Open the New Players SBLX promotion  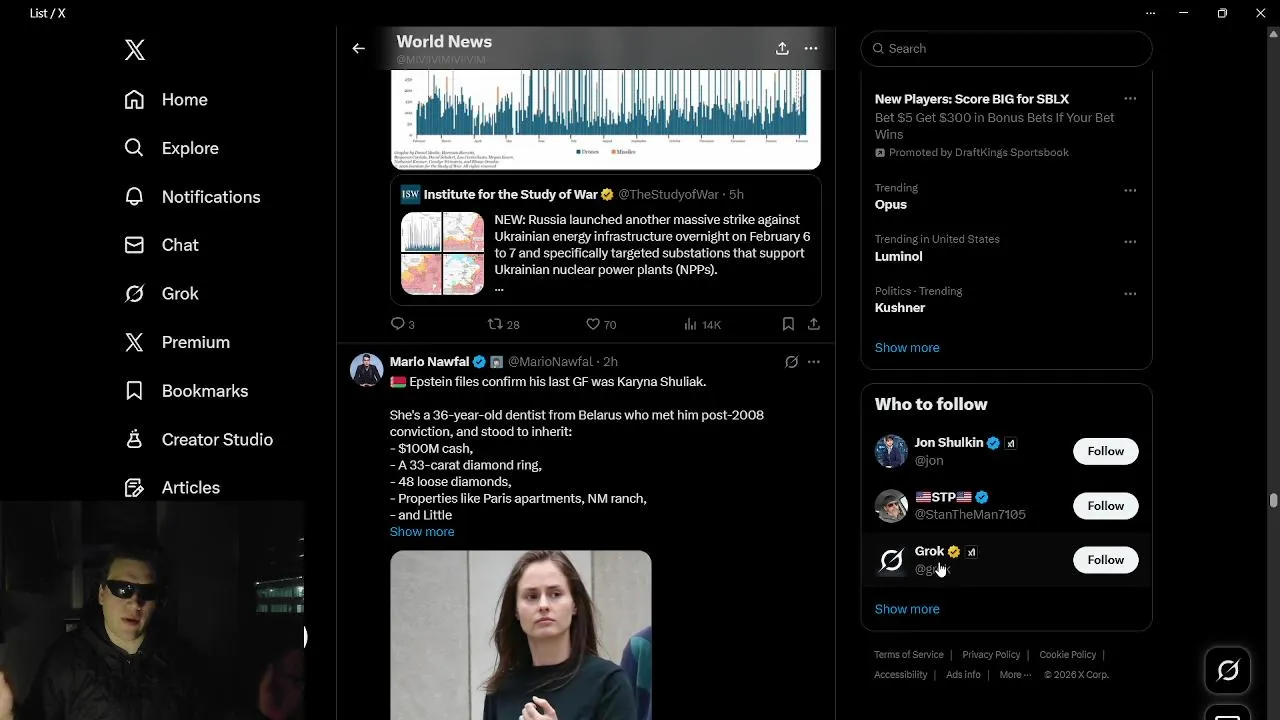pos(972,99)
